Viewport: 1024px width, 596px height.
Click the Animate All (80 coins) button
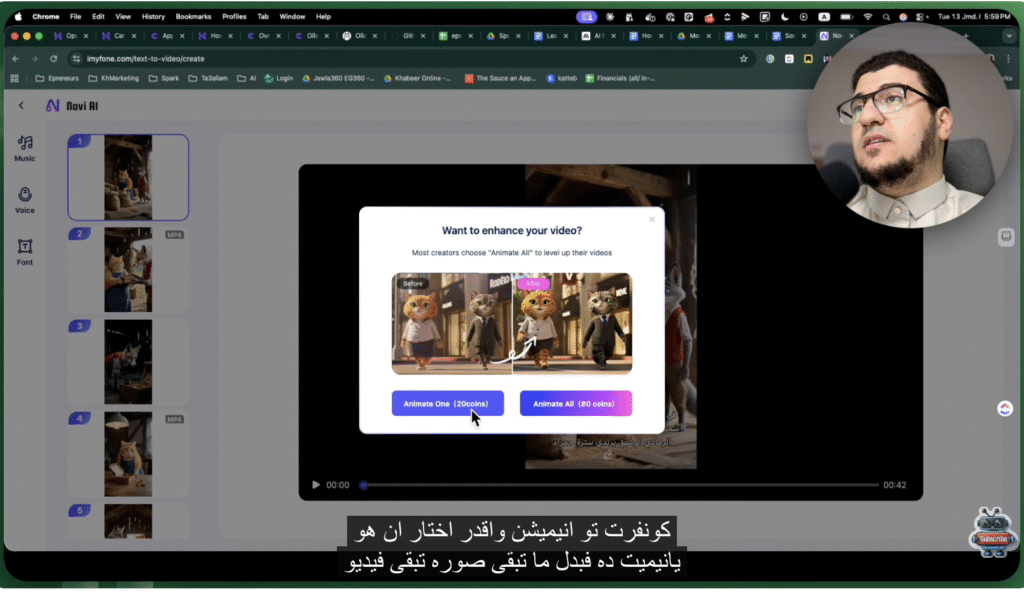tap(575, 404)
